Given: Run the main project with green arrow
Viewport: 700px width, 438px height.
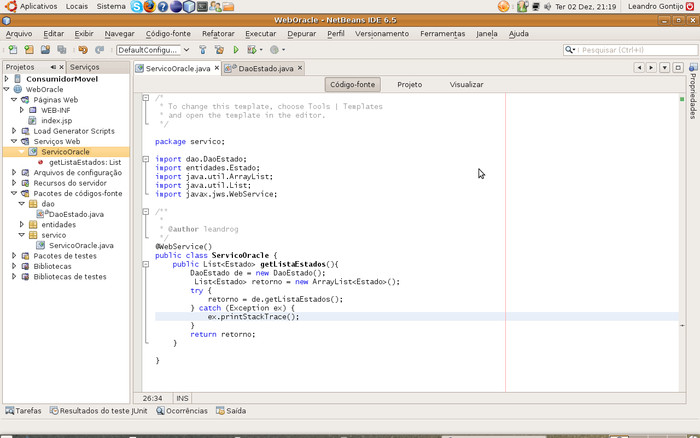Looking at the screenshot, I should tap(236, 50).
